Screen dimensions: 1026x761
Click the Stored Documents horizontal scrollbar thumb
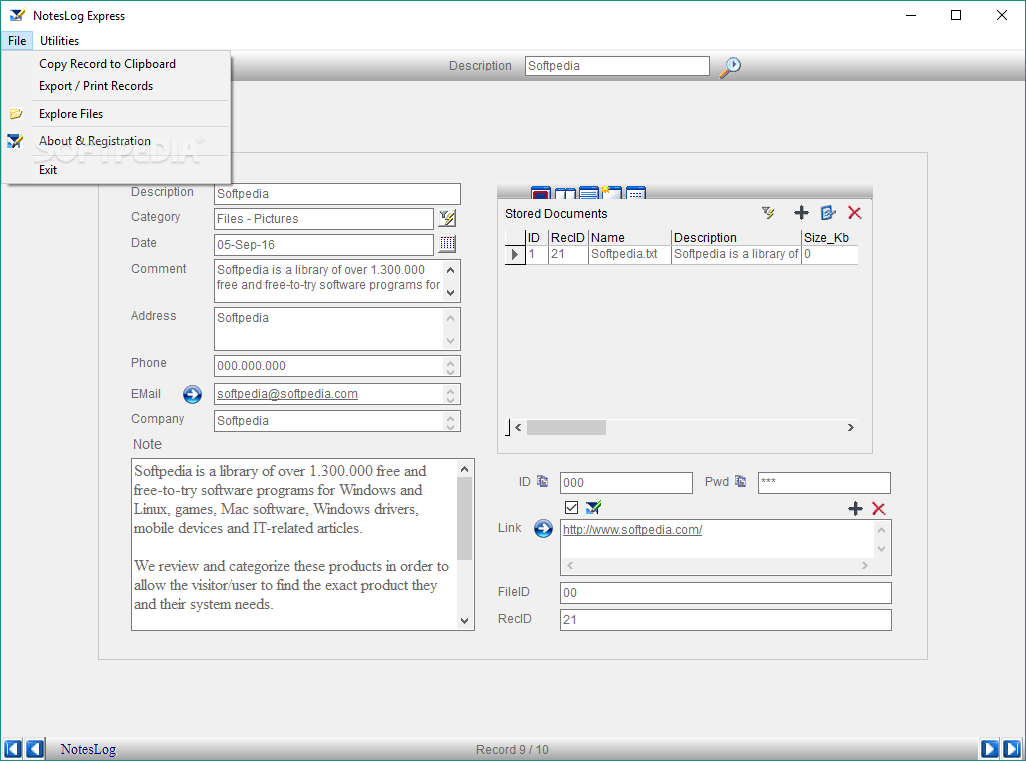[x=567, y=427]
